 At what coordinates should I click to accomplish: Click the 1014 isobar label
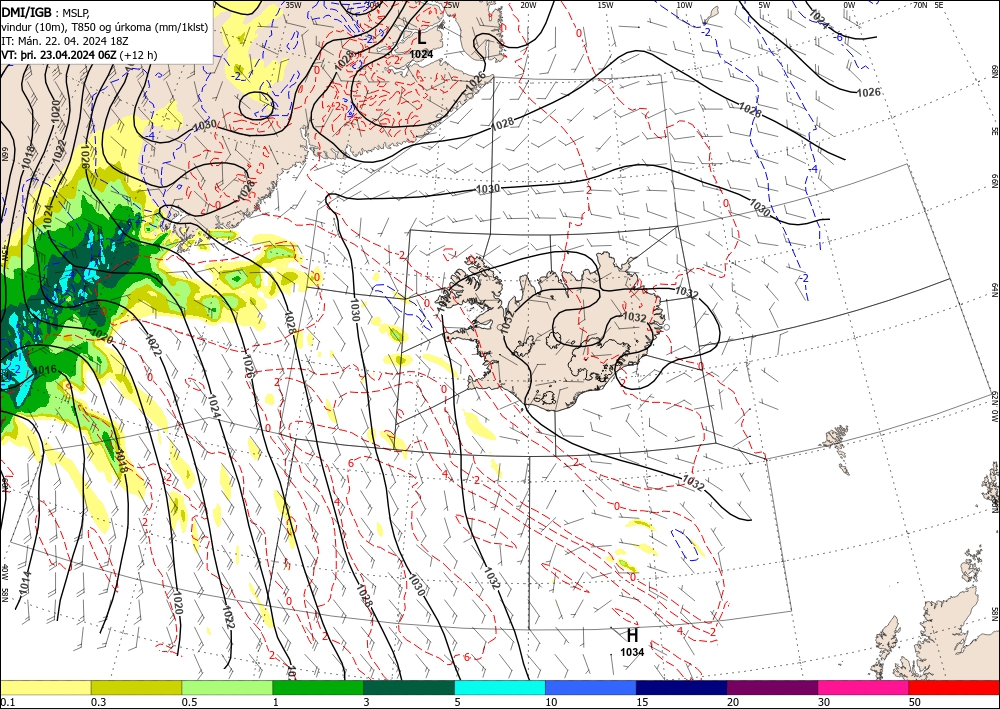click(x=24, y=583)
